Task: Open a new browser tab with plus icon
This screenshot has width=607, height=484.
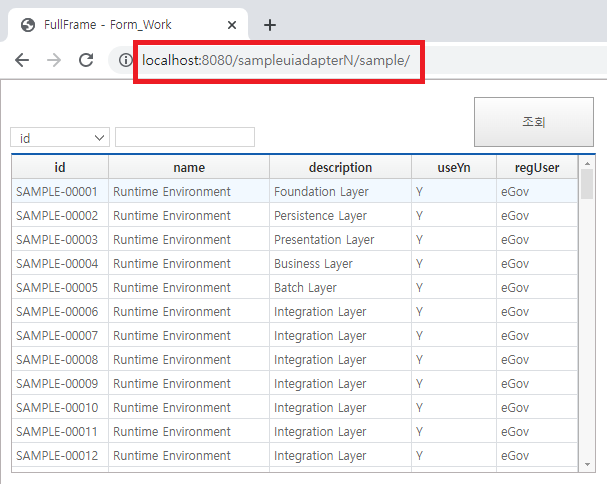Action: coord(269,25)
